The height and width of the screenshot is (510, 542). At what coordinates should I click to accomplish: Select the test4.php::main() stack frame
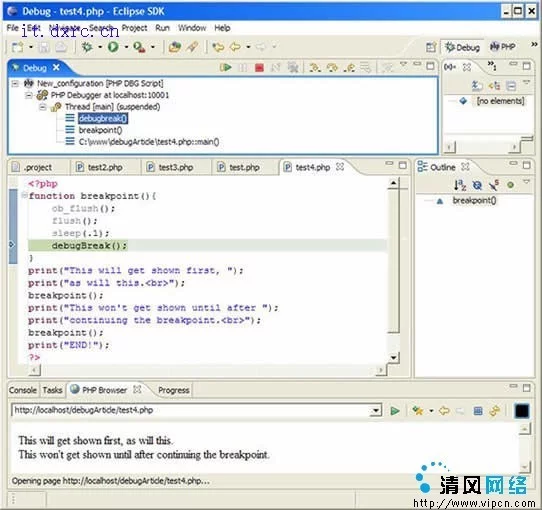coord(149,142)
